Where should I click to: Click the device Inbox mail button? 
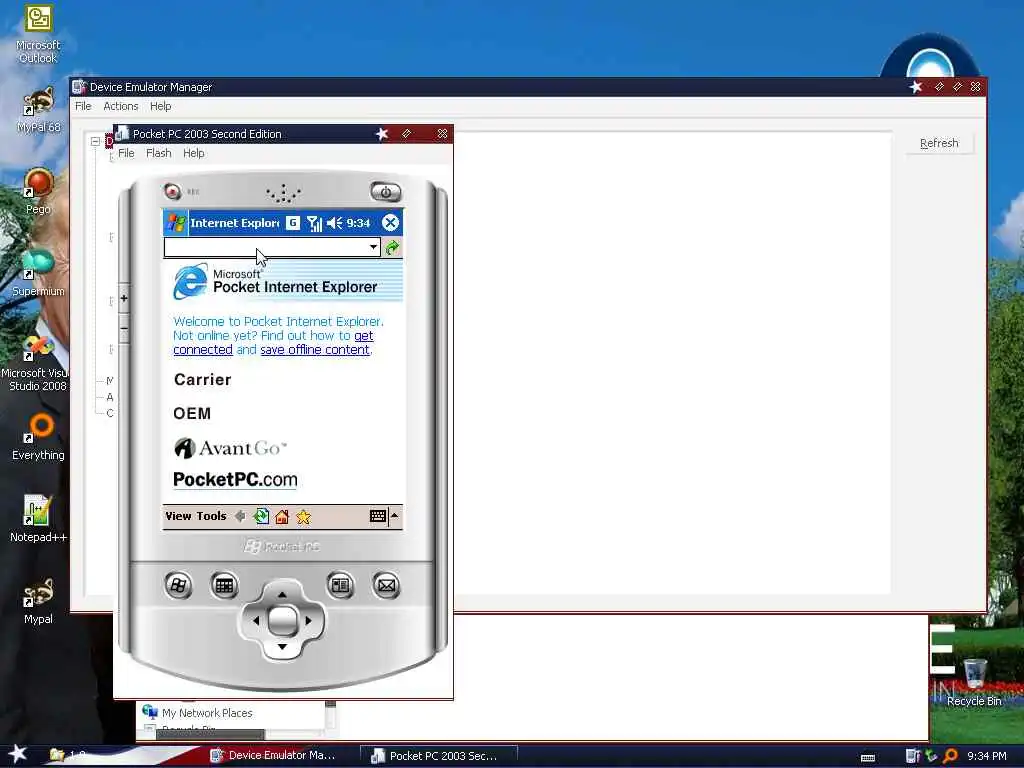(386, 585)
